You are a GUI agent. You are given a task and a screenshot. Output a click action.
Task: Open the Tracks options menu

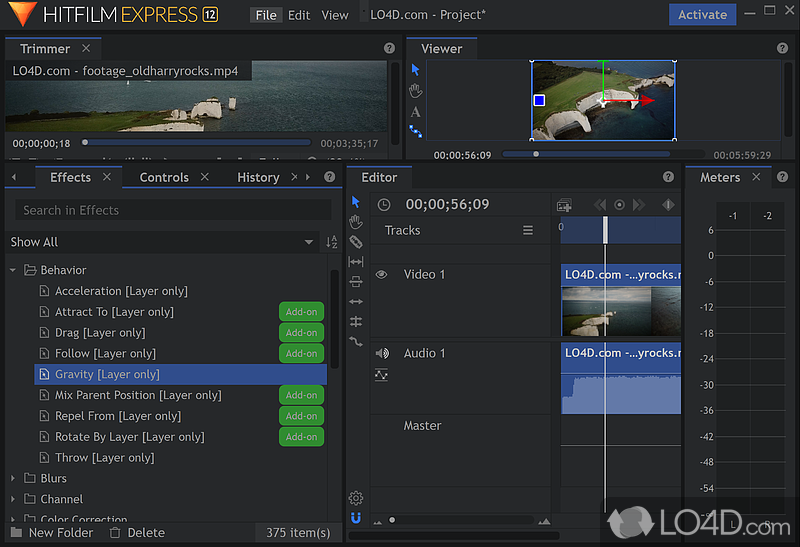[x=528, y=231]
